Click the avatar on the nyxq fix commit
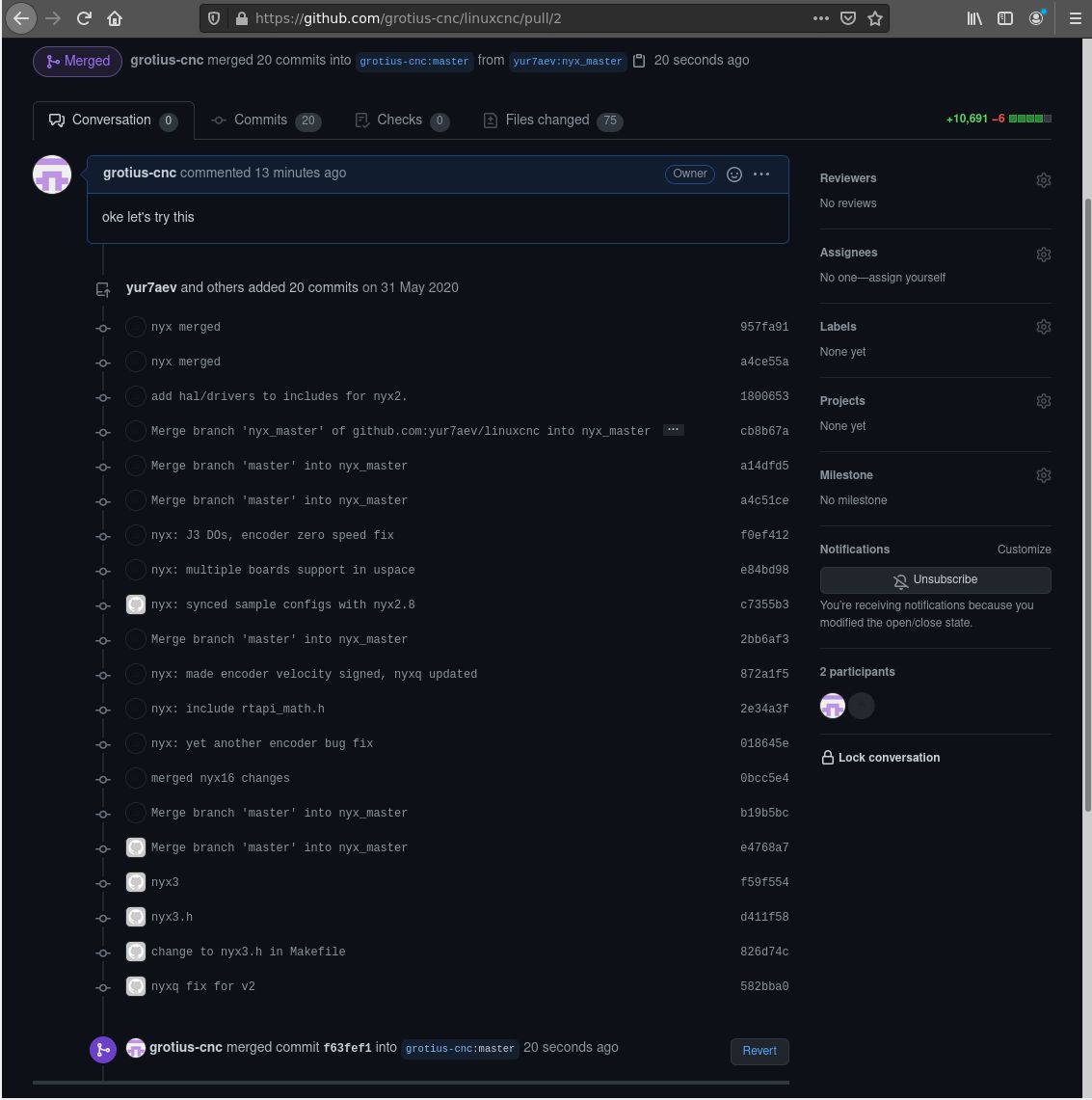This screenshot has height=1100, width=1092. [x=135, y=986]
